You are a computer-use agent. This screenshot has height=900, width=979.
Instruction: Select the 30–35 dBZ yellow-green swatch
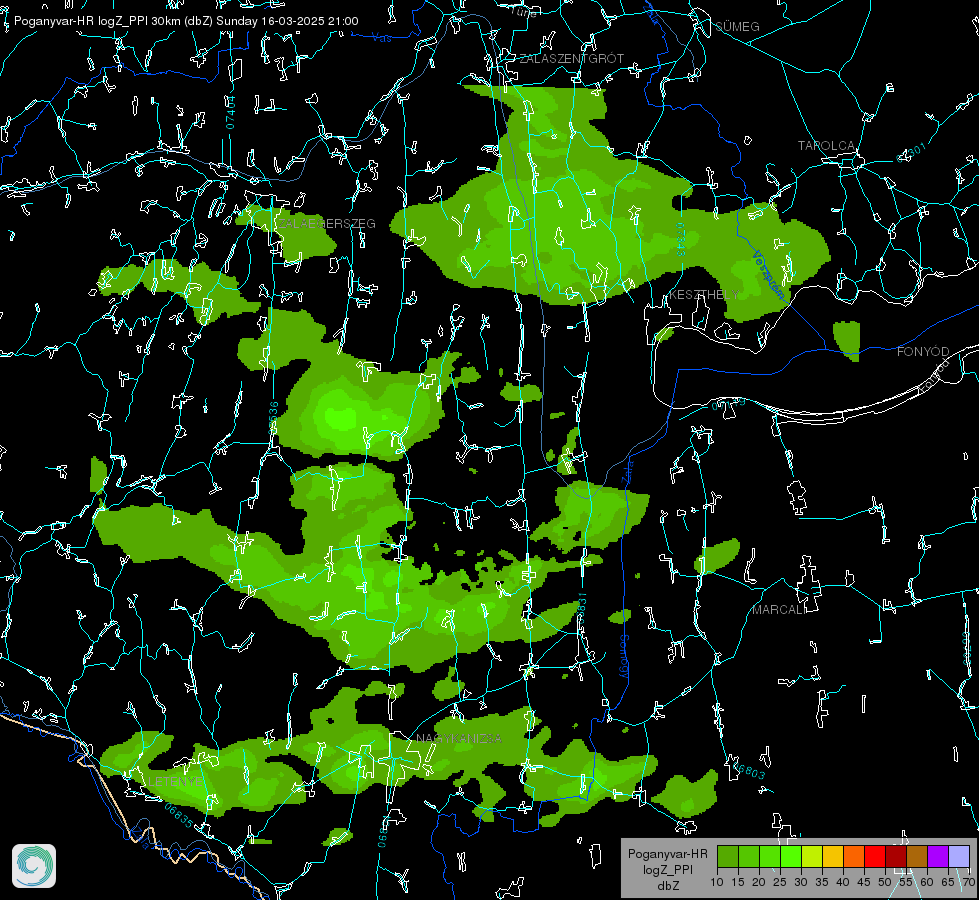point(812,856)
